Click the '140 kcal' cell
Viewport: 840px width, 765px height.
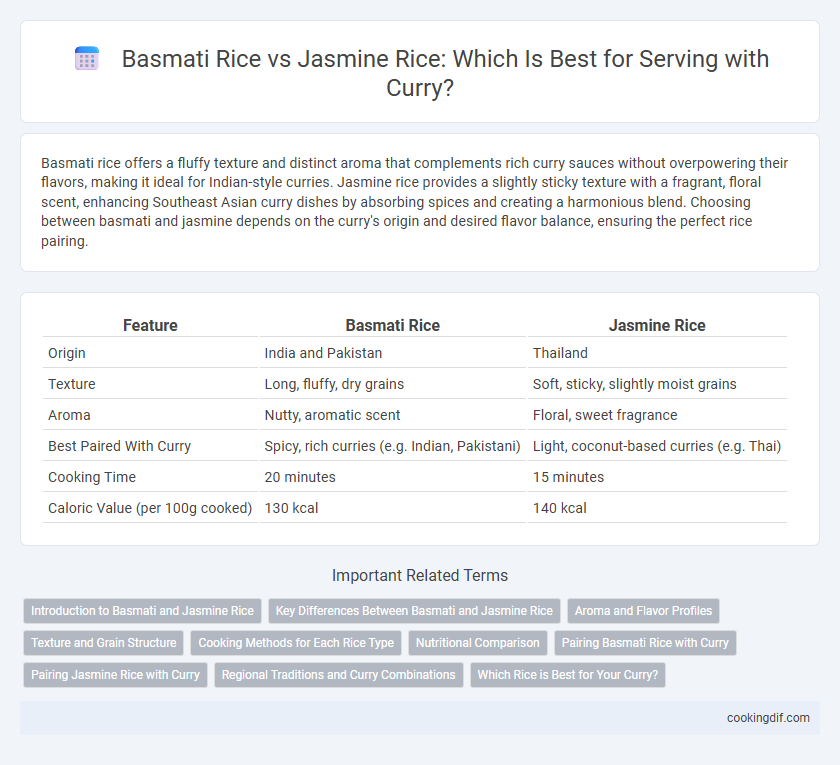657,508
